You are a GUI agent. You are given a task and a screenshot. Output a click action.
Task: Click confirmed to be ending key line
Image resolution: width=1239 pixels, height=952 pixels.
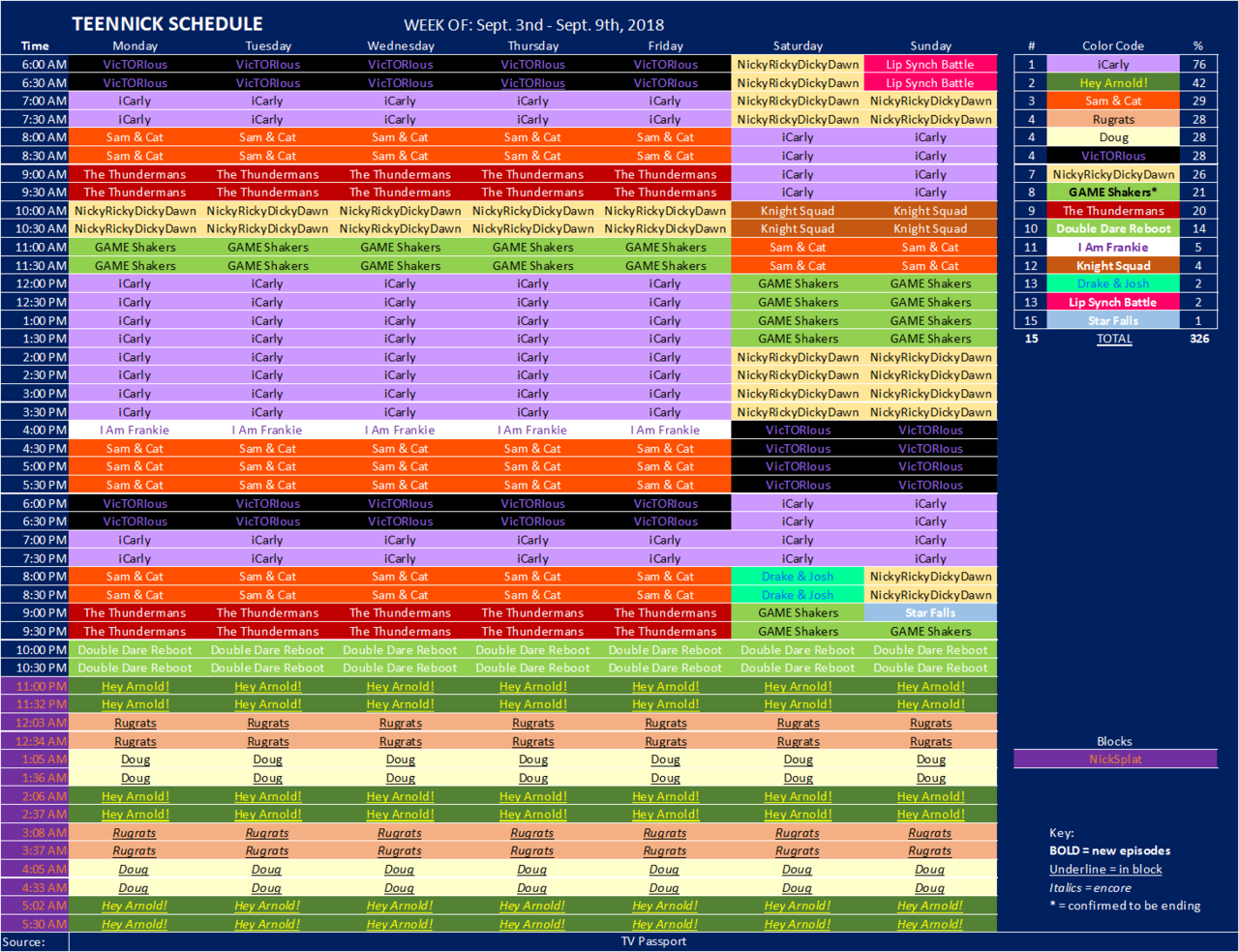click(1125, 906)
